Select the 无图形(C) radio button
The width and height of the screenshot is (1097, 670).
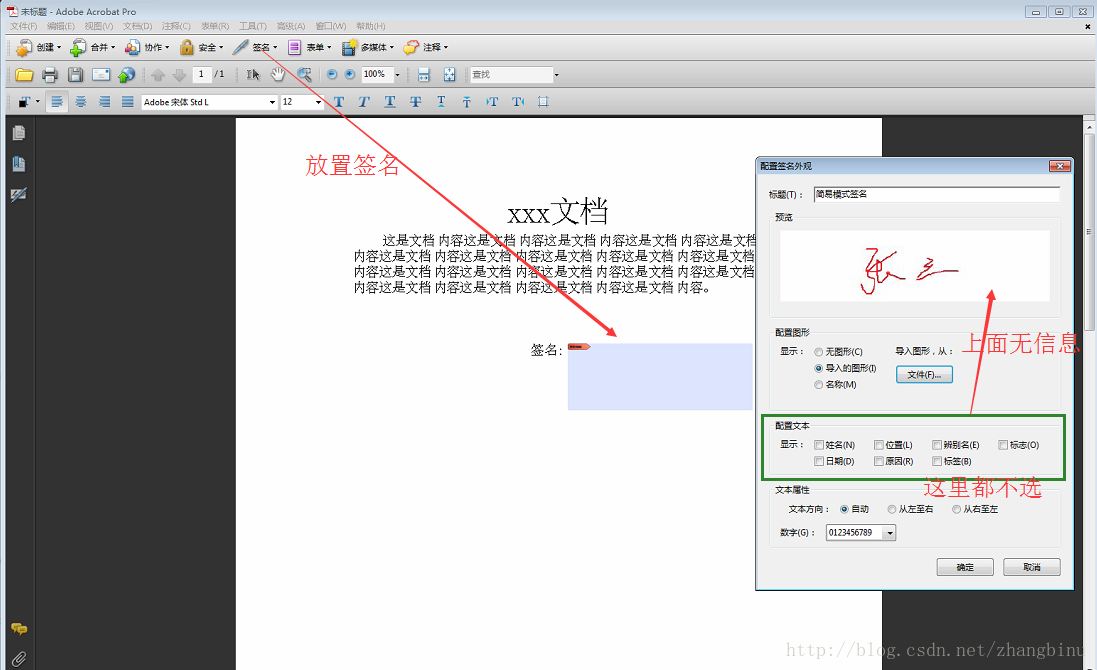pyautogui.click(x=819, y=352)
